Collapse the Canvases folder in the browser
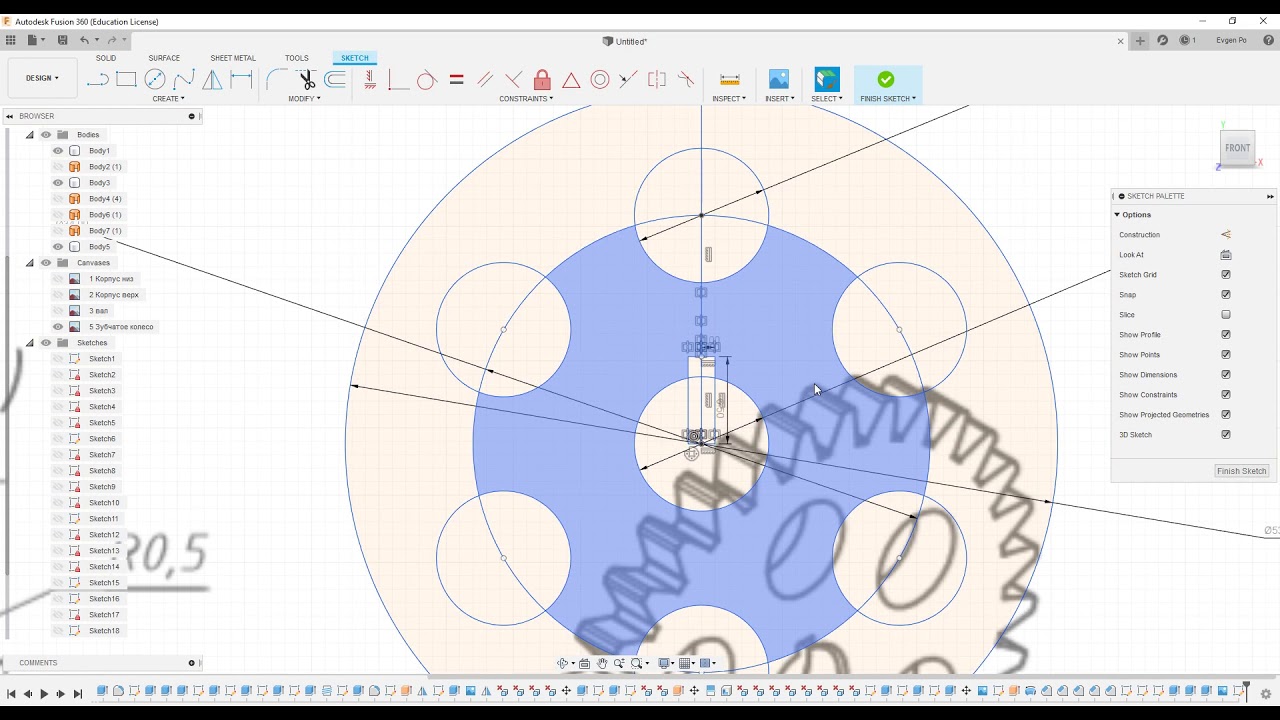 click(30, 263)
